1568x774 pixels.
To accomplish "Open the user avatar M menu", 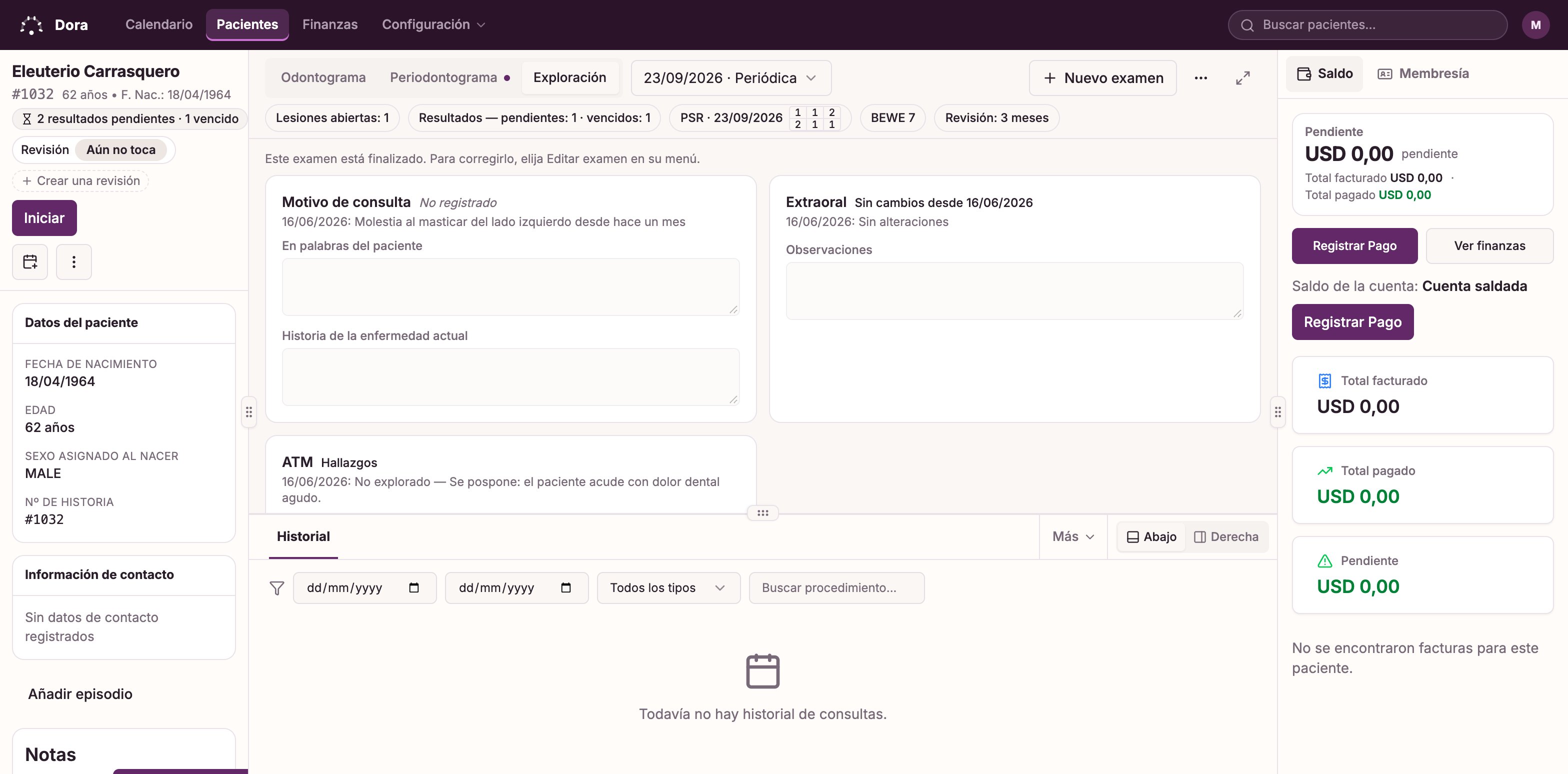I will 1535,25.
